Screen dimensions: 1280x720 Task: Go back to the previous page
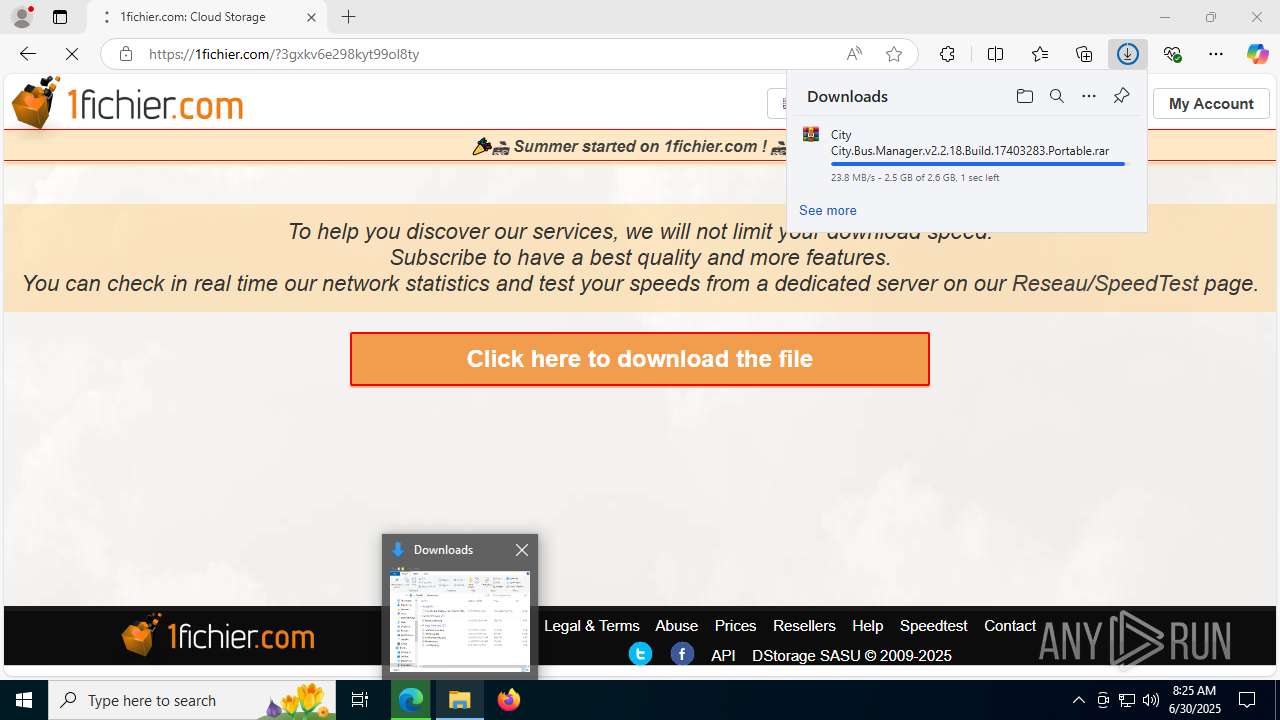coord(28,54)
